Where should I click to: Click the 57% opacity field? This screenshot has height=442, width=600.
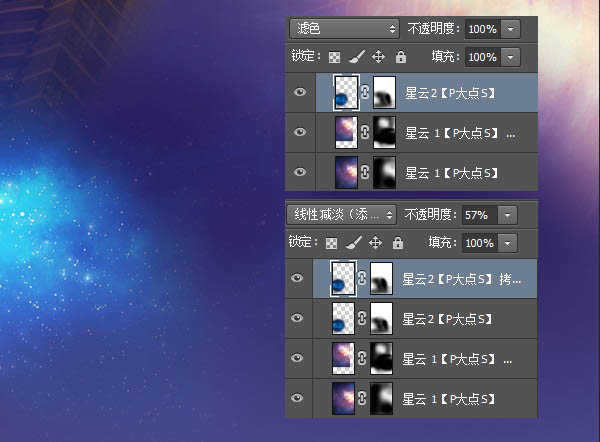480,215
